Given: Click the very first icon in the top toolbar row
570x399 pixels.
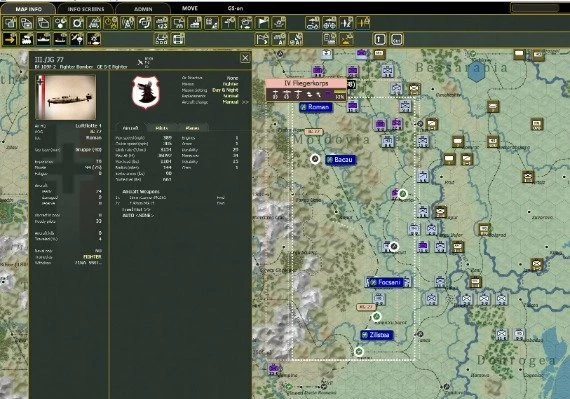Looking at the screenshot, I should (10, 23).
